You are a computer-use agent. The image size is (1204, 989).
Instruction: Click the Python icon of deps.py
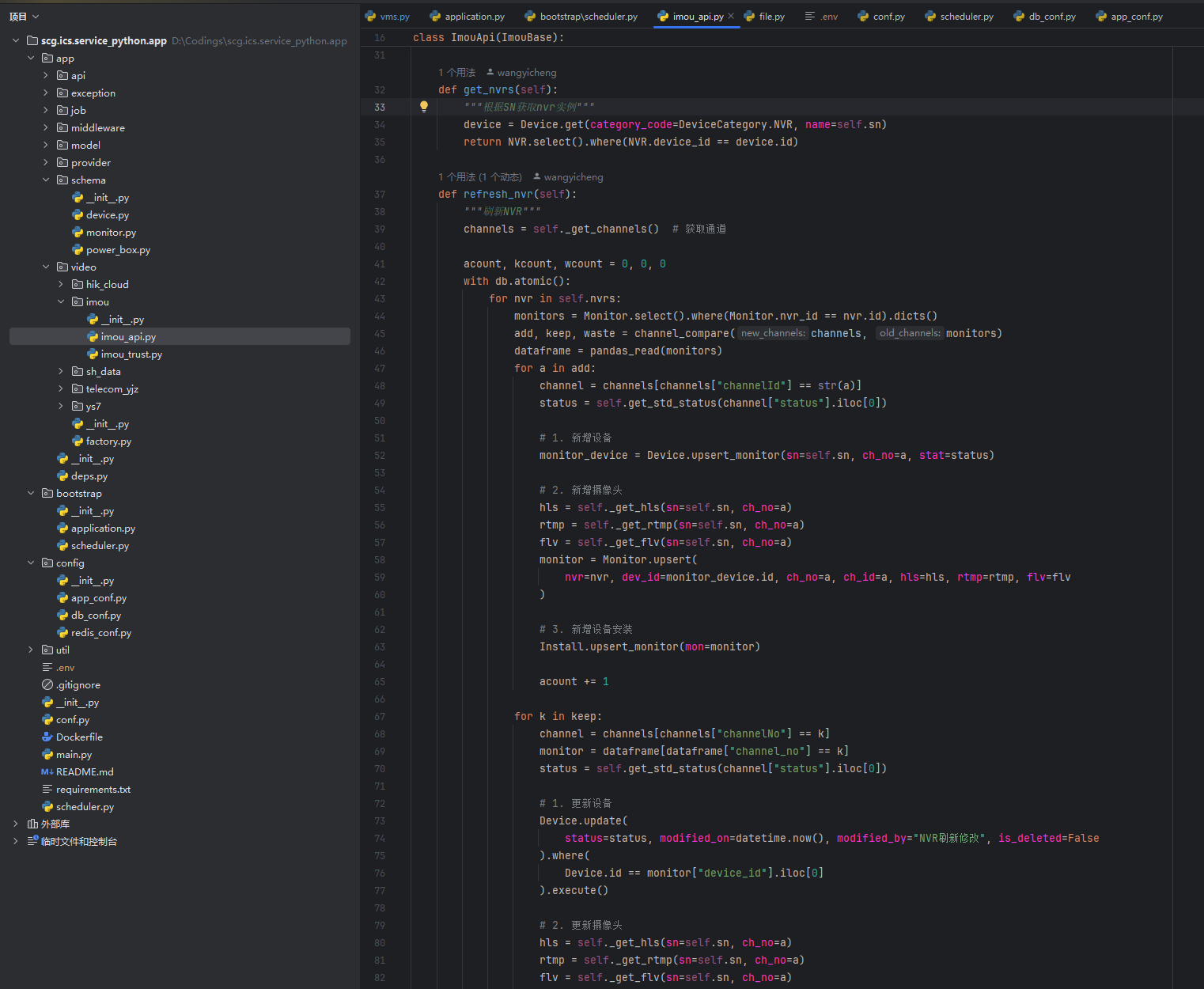62,476
